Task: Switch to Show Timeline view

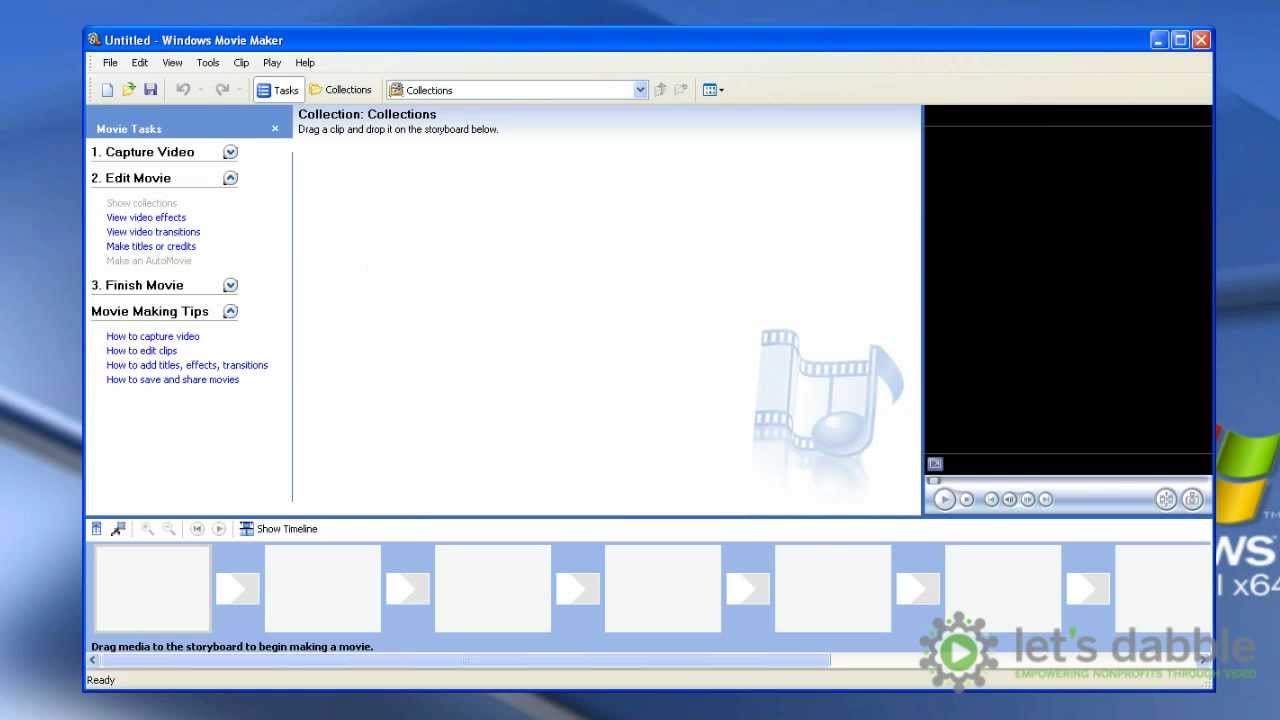Action: 278,529
